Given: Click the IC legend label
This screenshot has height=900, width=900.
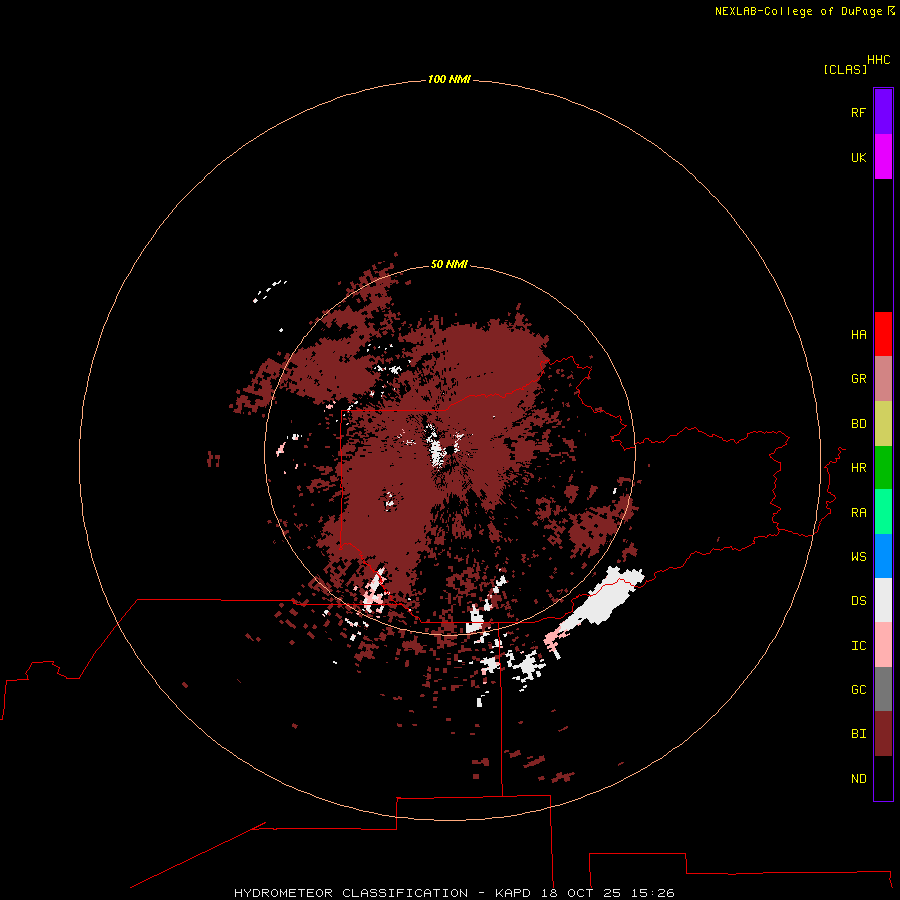Looking at the screenshot, I should (x=858, y=646).
